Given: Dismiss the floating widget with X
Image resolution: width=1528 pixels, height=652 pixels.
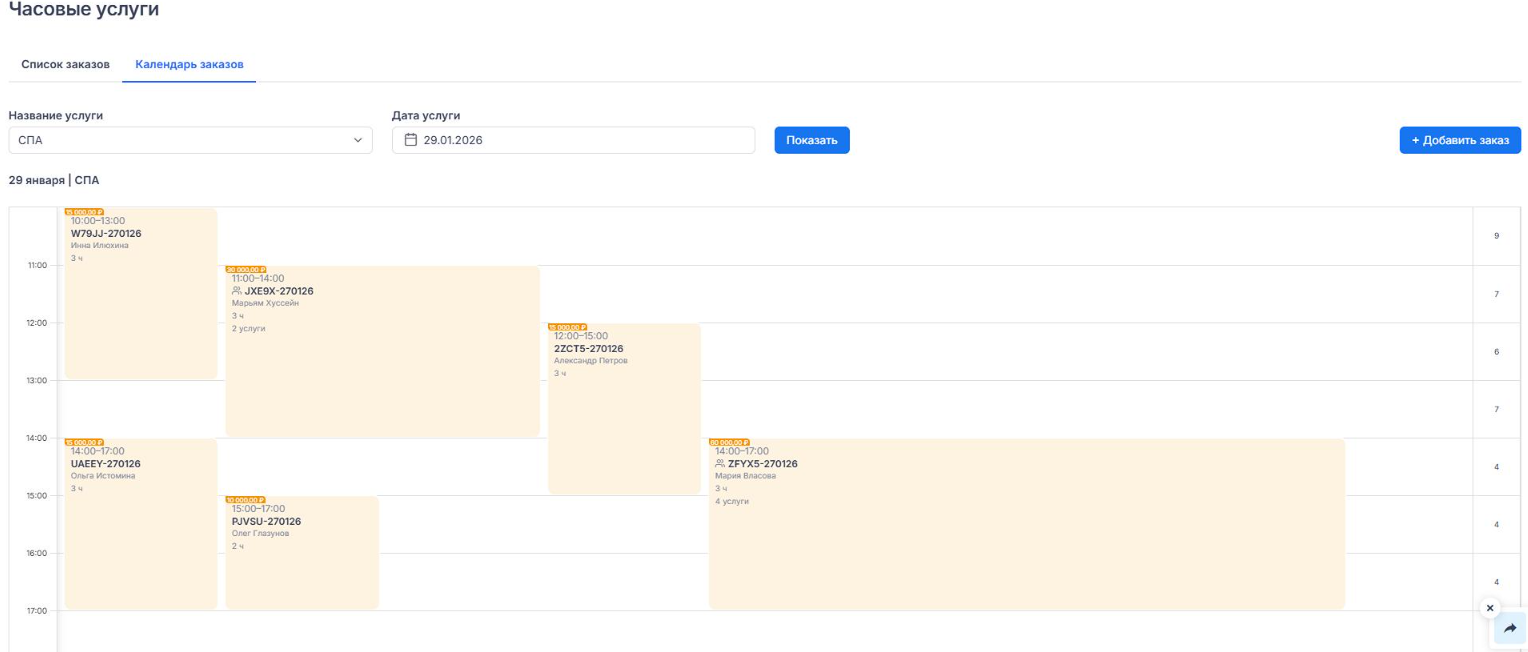Looking at the screenshot, I should click(1490, 608).
